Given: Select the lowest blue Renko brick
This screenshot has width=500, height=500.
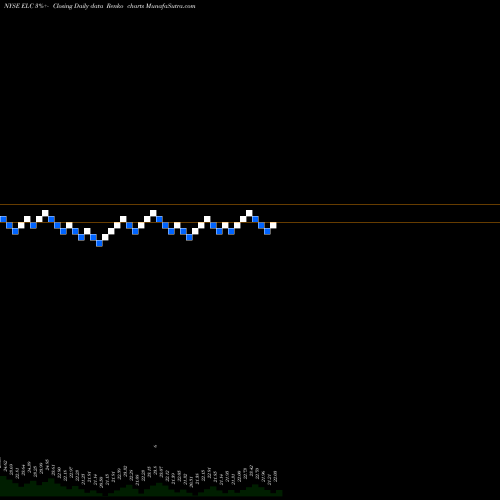Looking at the screenshot, I should (99, 243).
